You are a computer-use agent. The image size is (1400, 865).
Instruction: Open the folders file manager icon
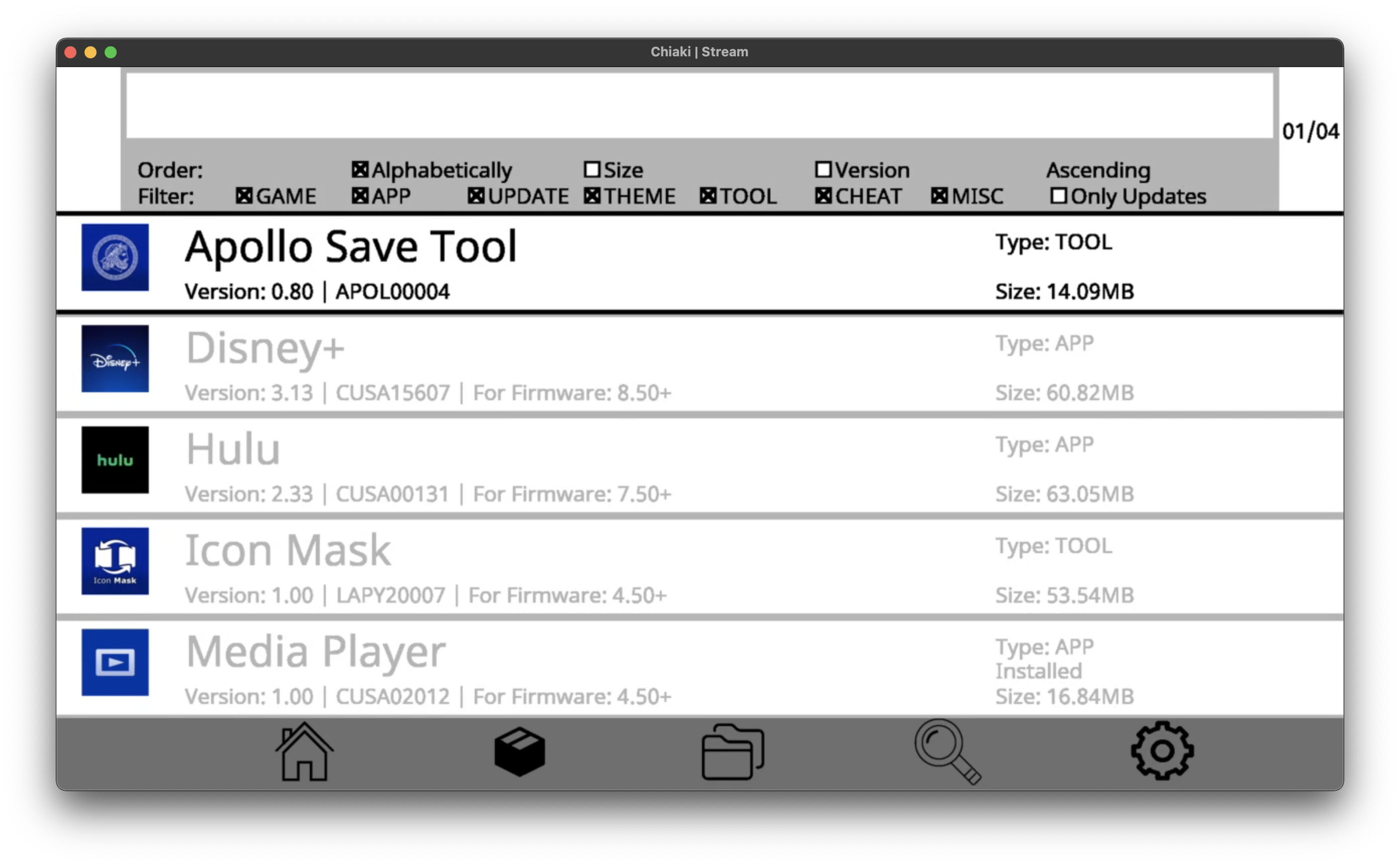click(x=733, y=752)
